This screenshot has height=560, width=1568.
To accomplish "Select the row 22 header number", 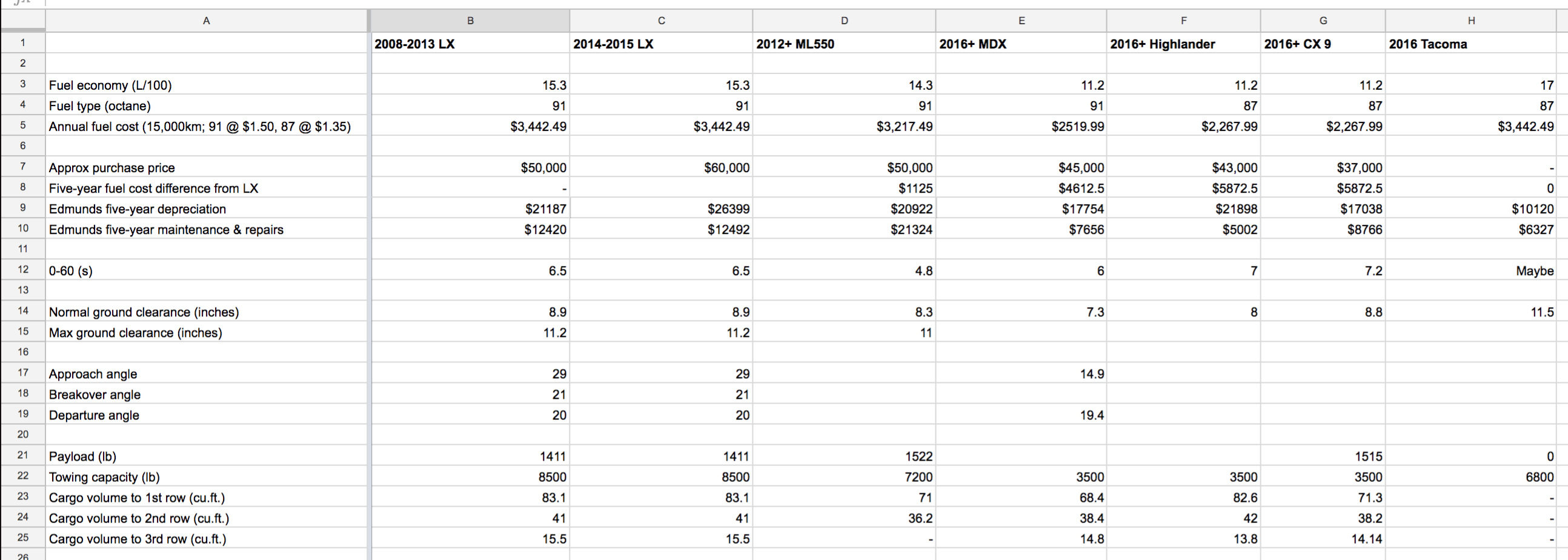I will coord(22,476).
